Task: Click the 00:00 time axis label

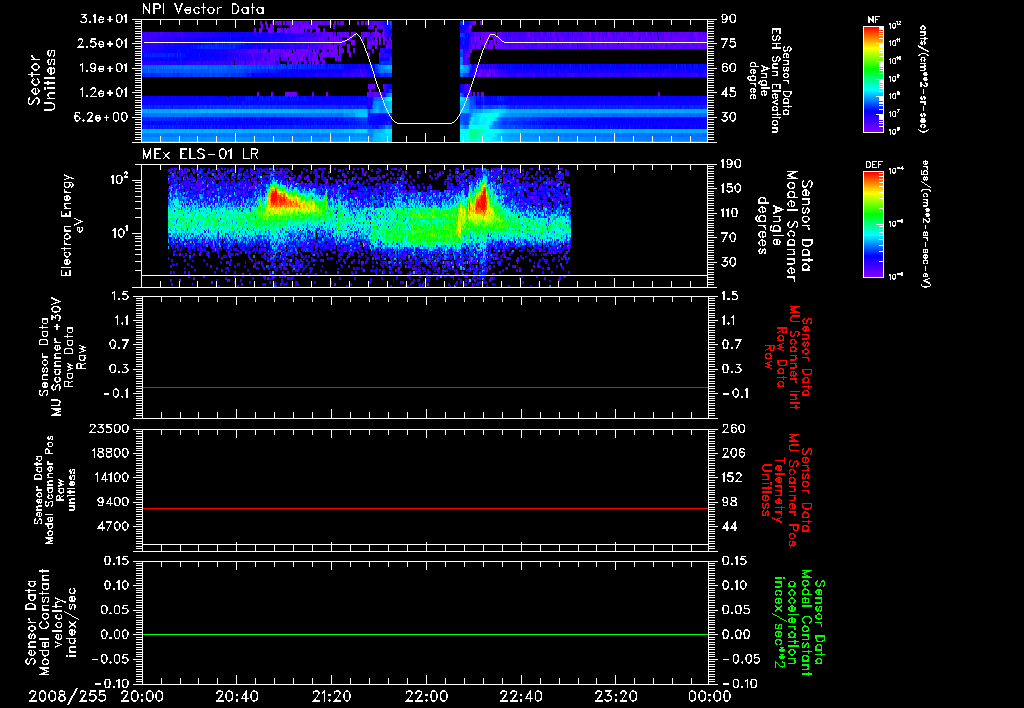Action: click(710, 696)
